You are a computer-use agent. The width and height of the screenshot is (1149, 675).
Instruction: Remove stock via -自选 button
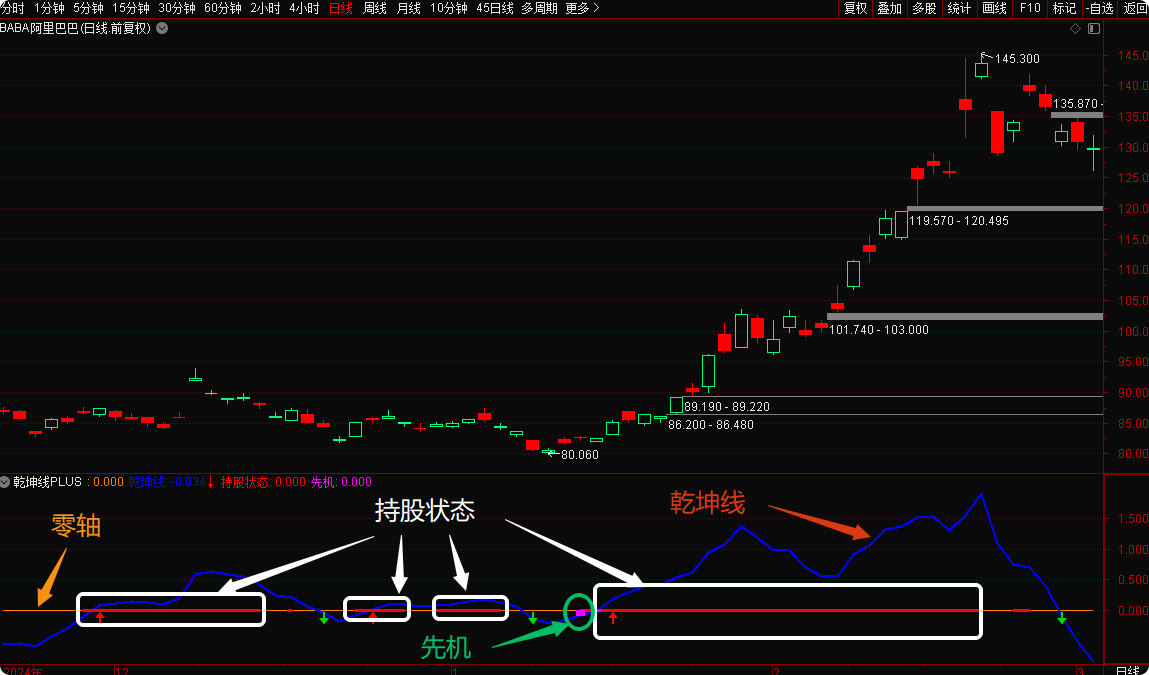coord(1100,8)
